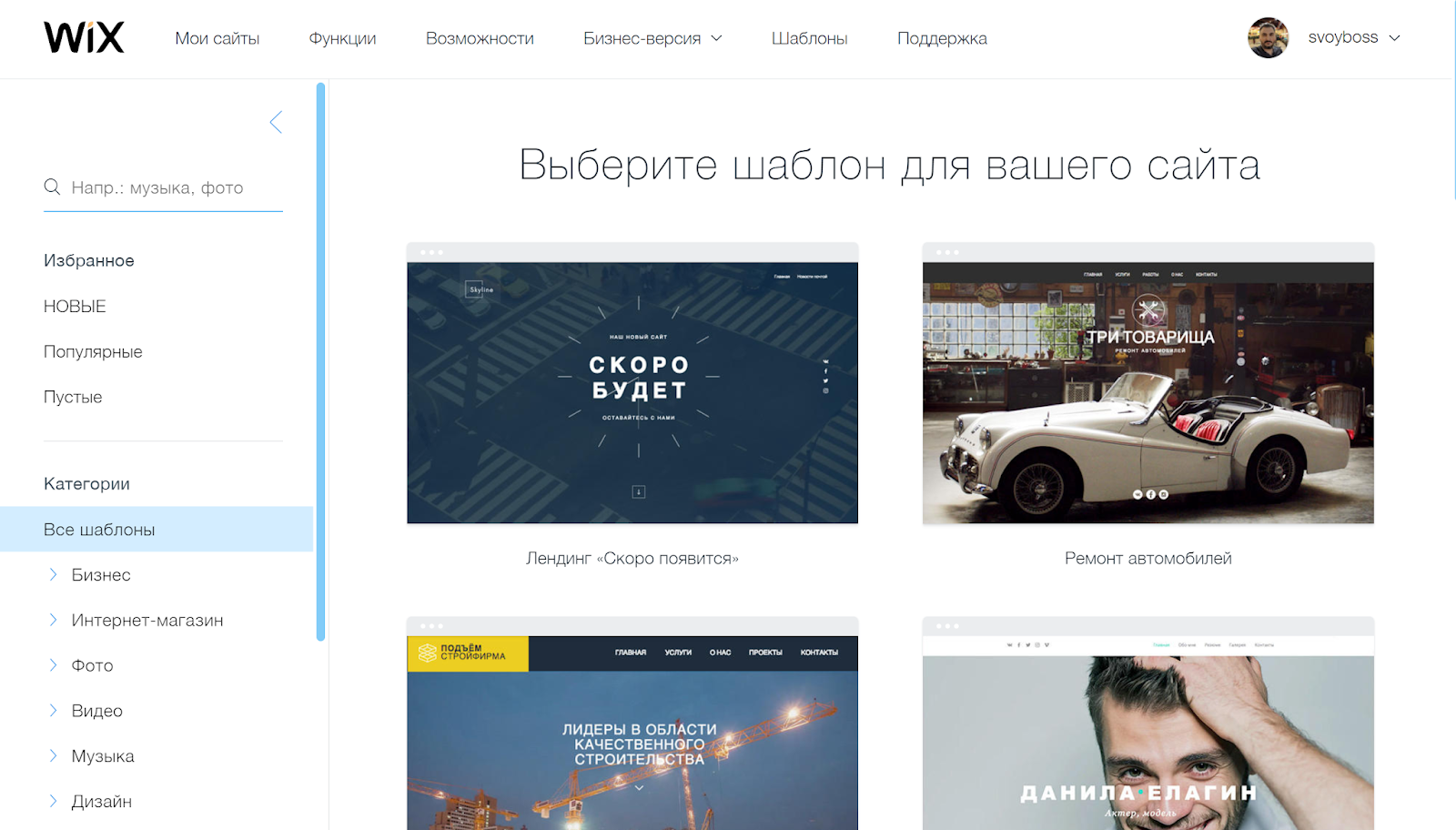Open the Дизайн category label
The height and width of the screenshot is (830, 1456).
click(x=102, y=801)
